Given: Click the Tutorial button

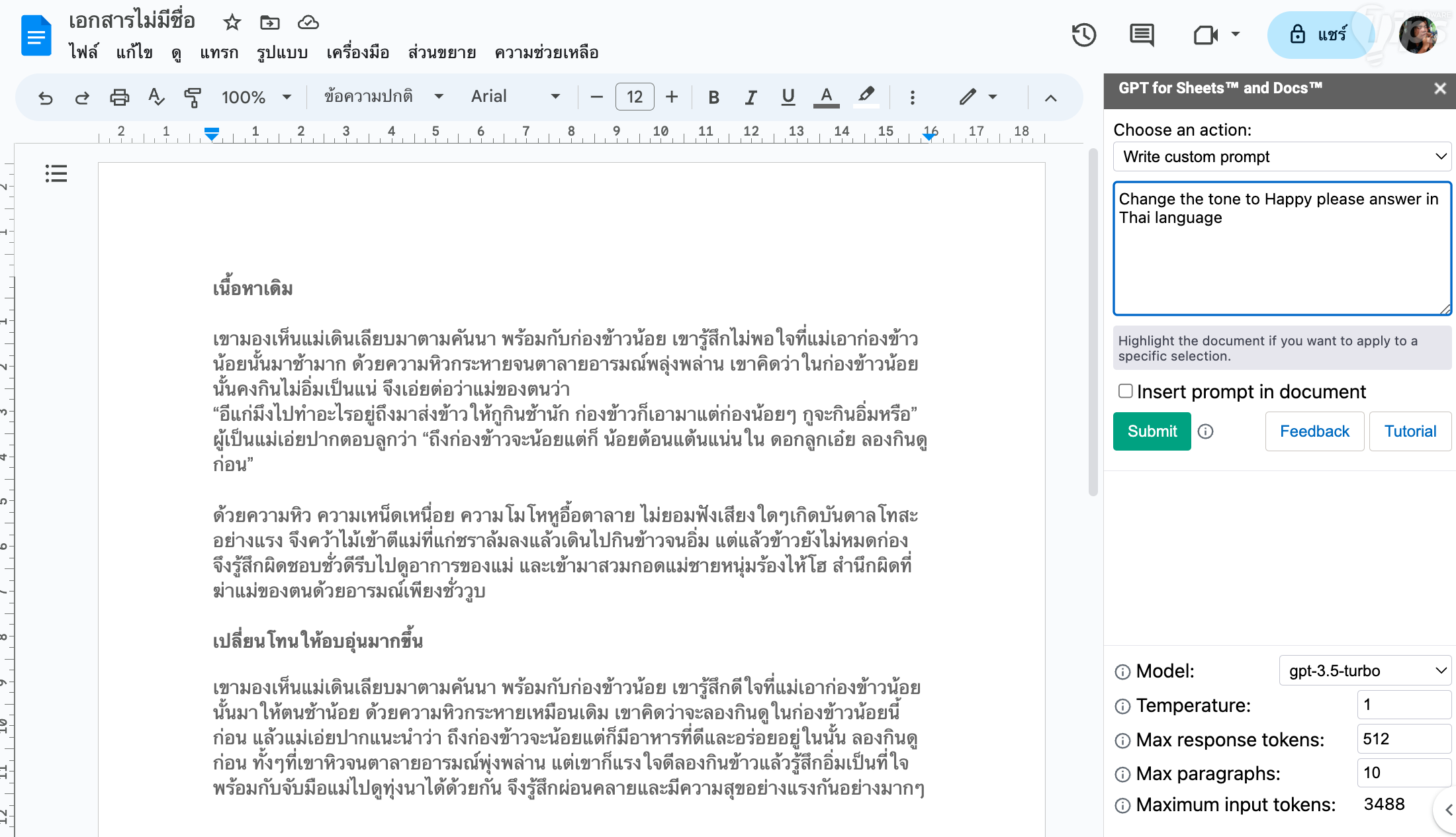Looking at the screenshot, I should tap(1410, 431).
